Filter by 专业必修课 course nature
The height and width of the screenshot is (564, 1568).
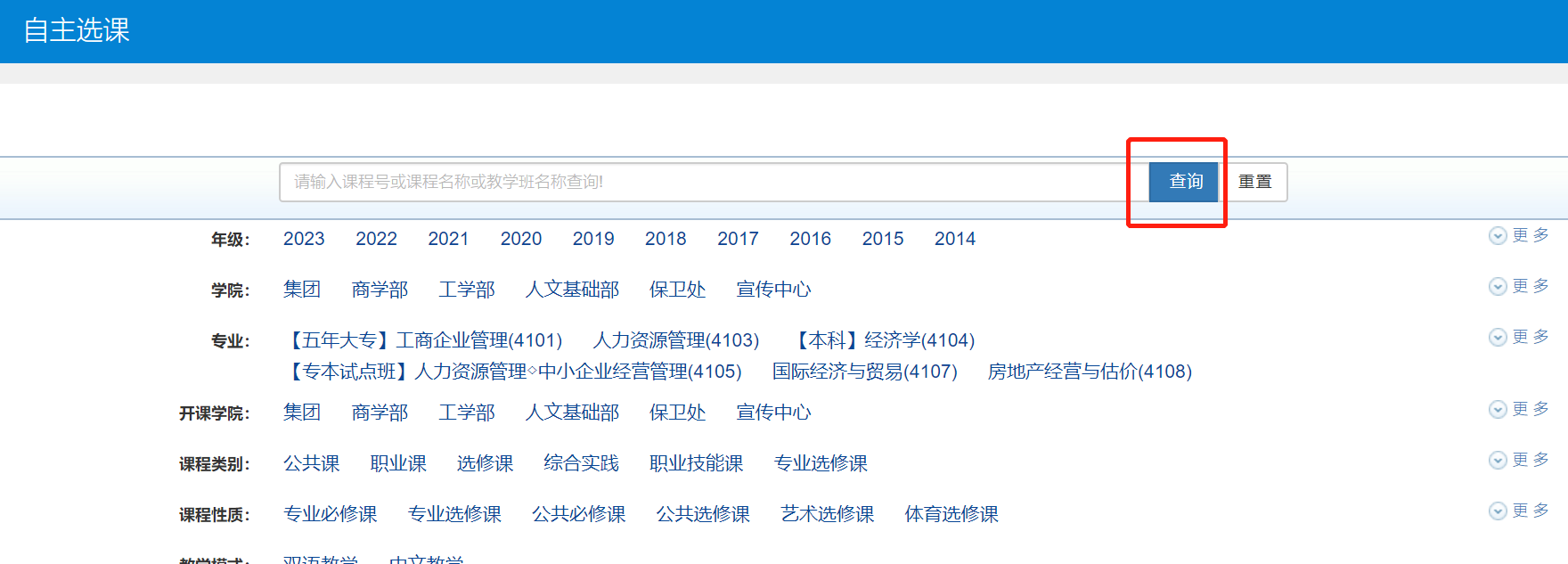[330, 514]
